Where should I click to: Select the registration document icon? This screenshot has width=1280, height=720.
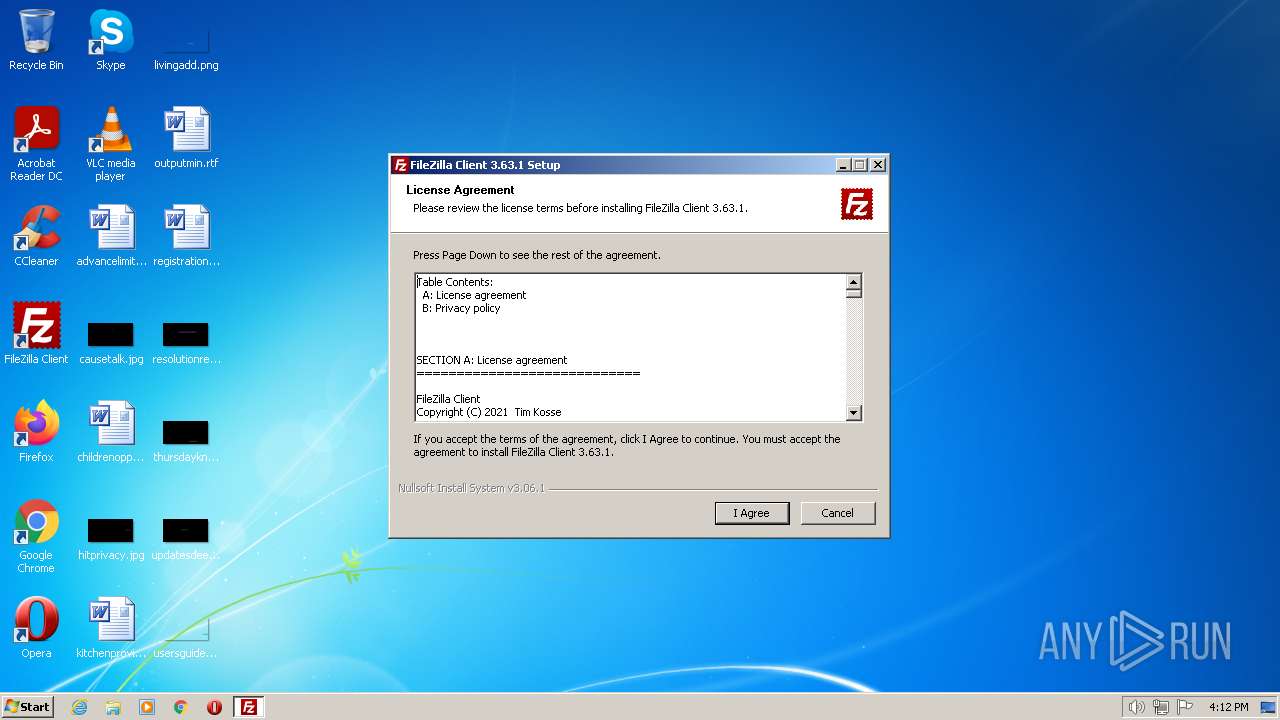(x=186, y=236)
